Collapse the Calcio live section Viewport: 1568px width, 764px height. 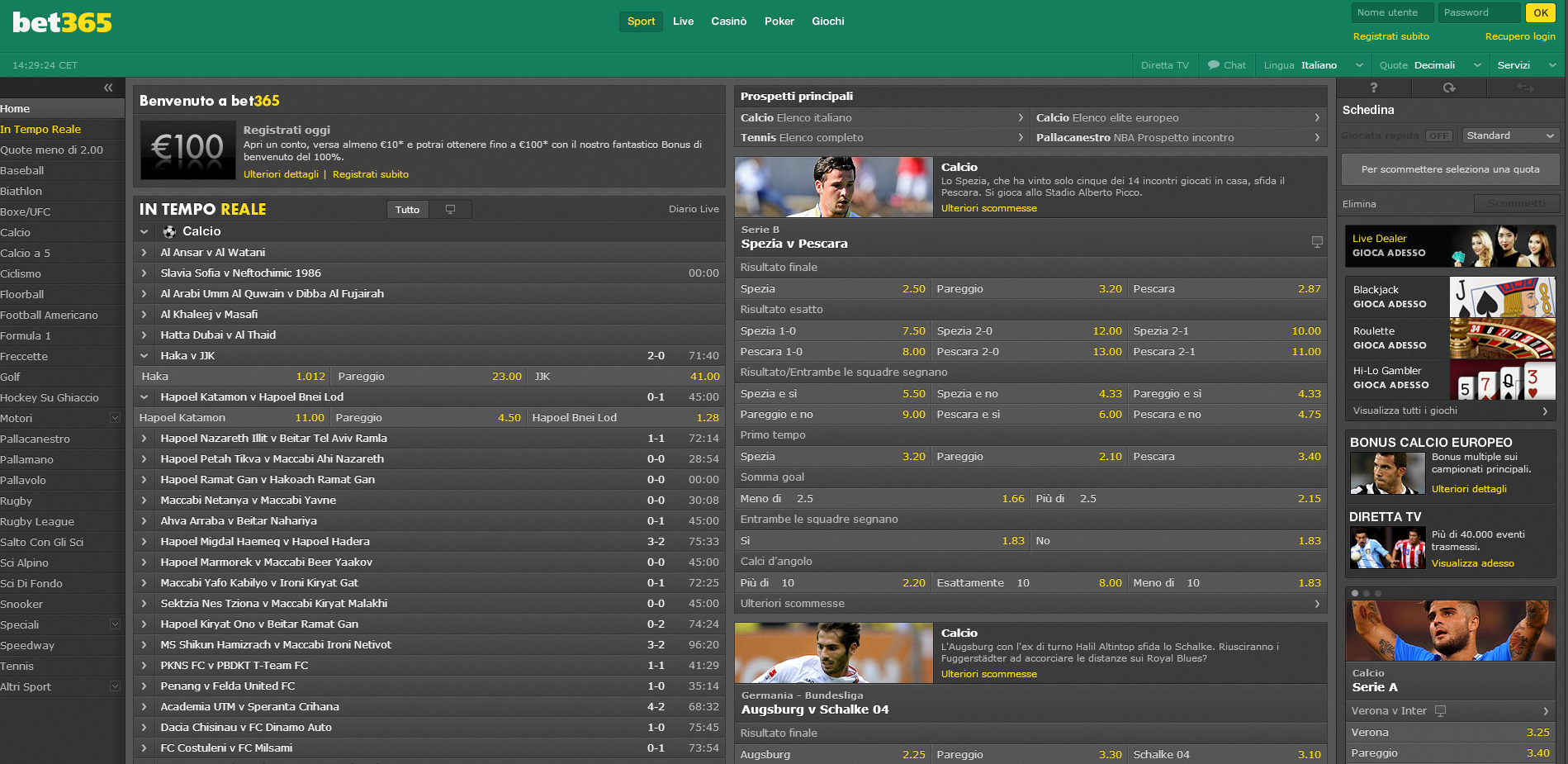pos(144,232)
